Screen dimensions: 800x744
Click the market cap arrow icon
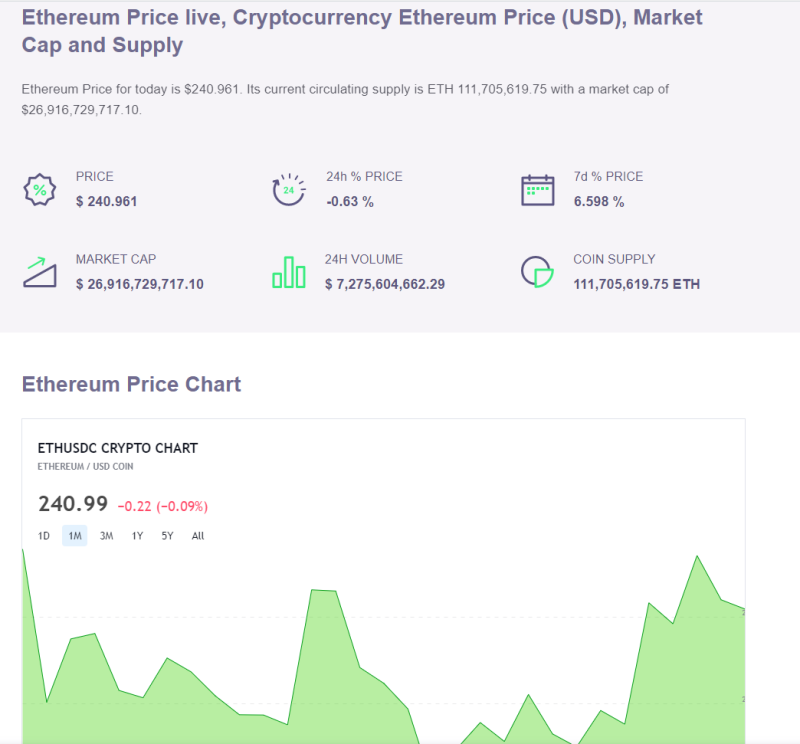pos(40,272)
